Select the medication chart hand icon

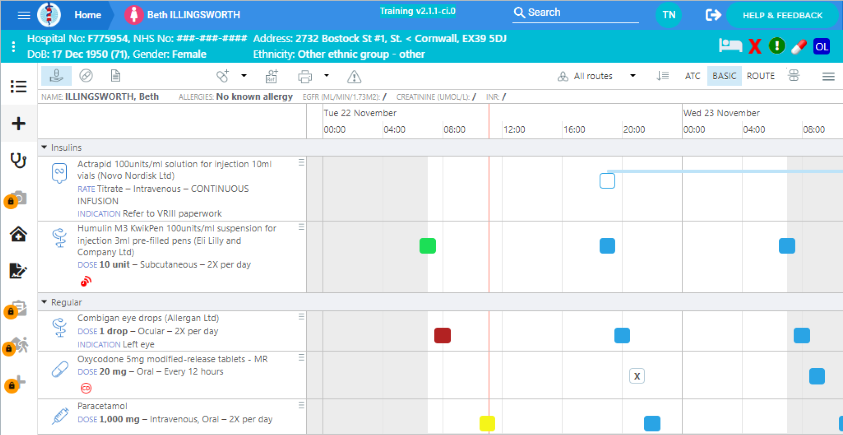point(56,76)
